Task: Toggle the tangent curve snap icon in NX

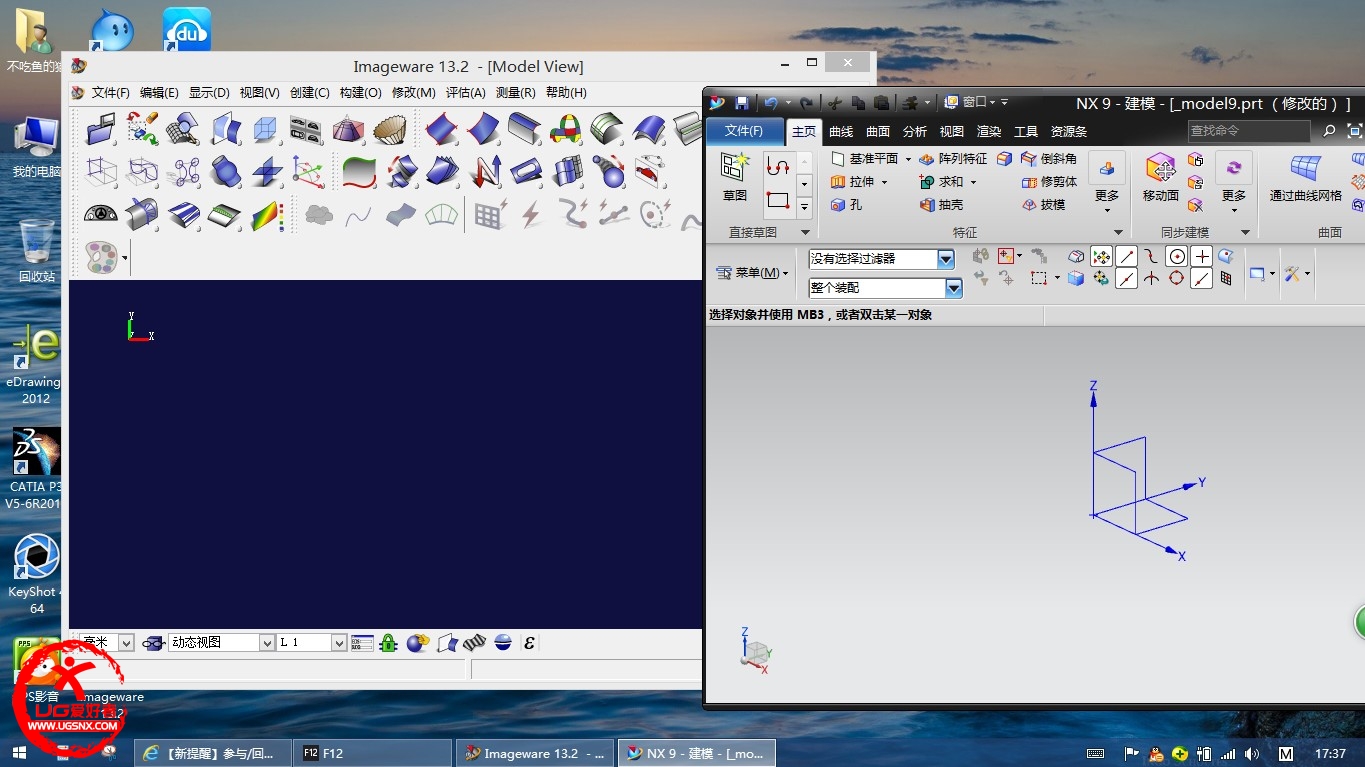Action: click(x=1151, y=257)
